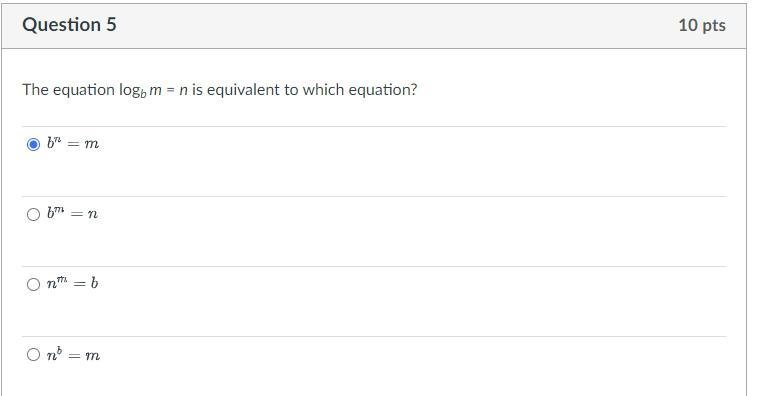Click the answer label nᵐ = b

pyautogui.click(x=73, y=283)
